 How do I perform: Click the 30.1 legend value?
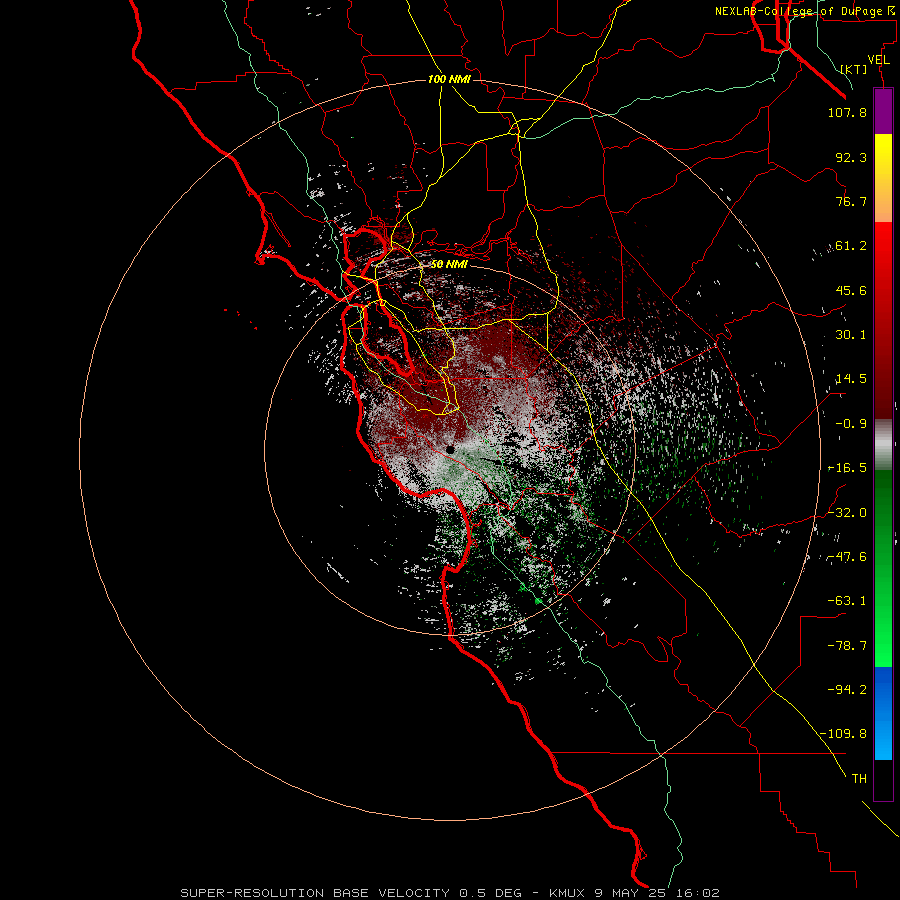click(851, 335)
